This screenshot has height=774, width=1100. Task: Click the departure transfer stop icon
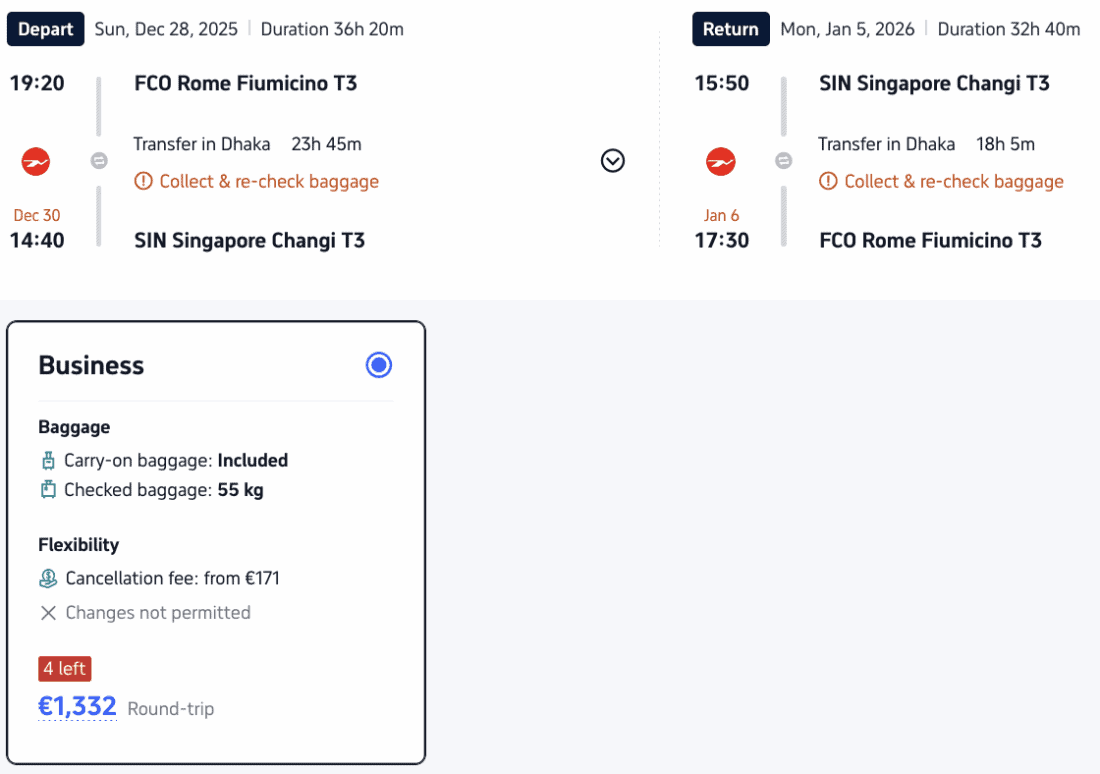coord(99,161)
